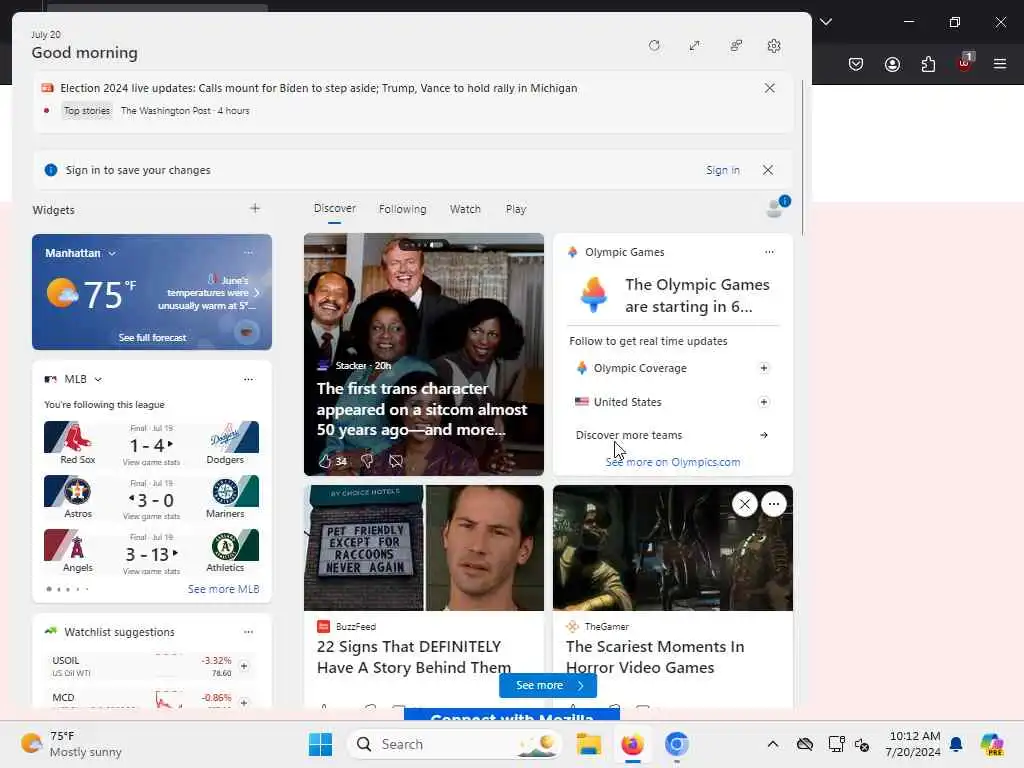View Angels vs Athletics game stats
The image size is (1024, 768).
click(x=151, y=571)
